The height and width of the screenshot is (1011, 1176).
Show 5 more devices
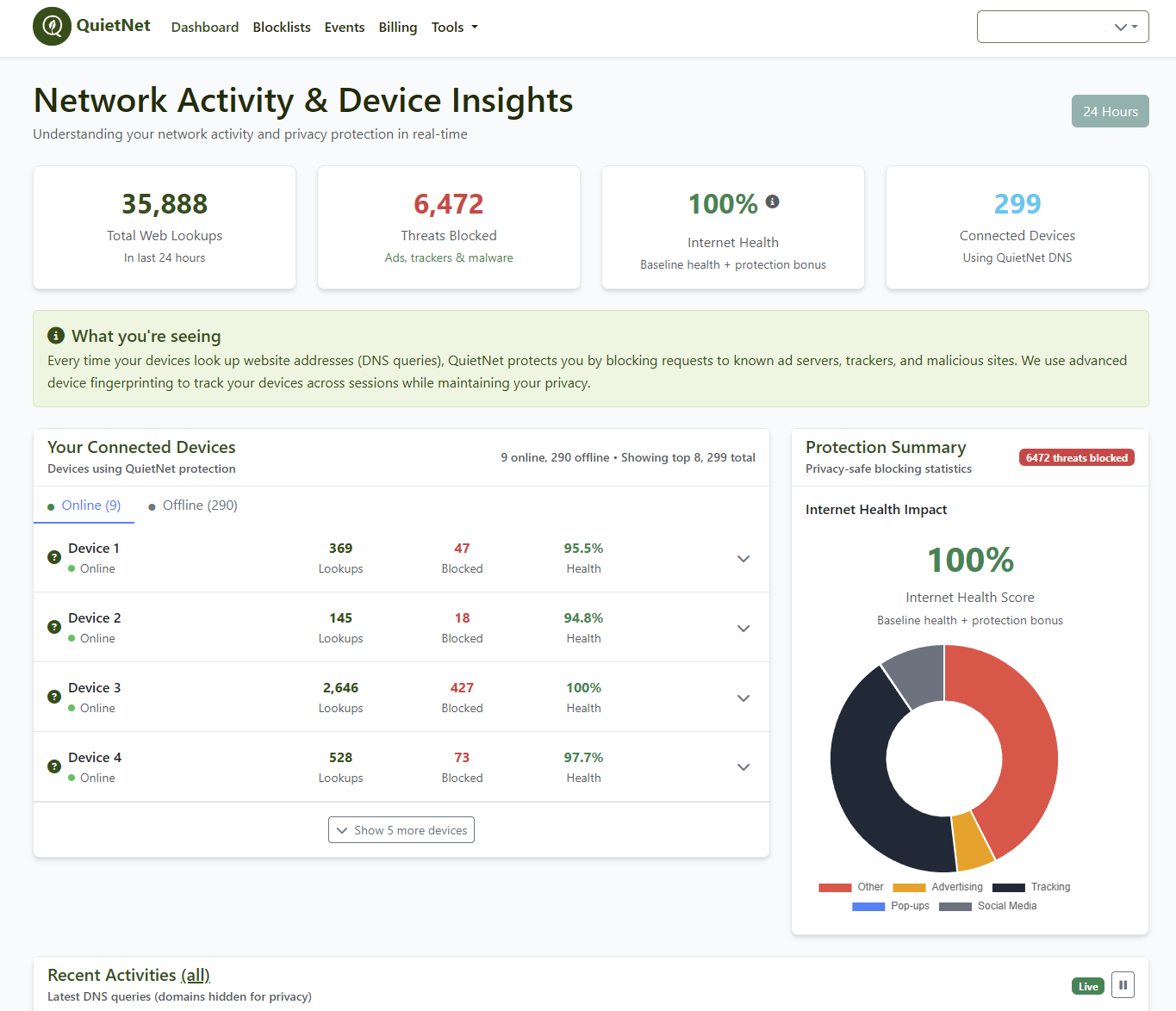(x=401, y=830)
